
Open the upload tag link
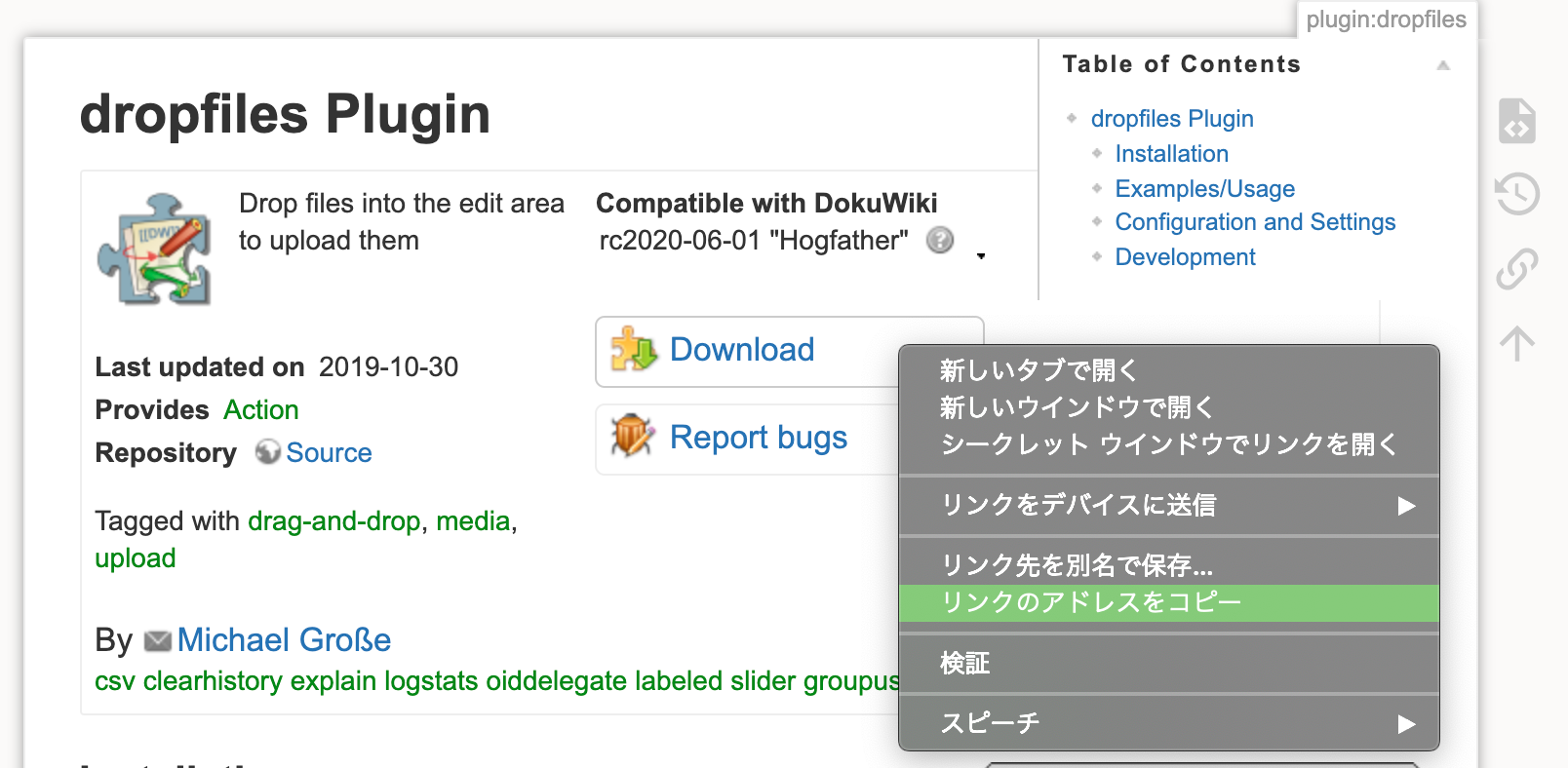[x=136, y=558]
